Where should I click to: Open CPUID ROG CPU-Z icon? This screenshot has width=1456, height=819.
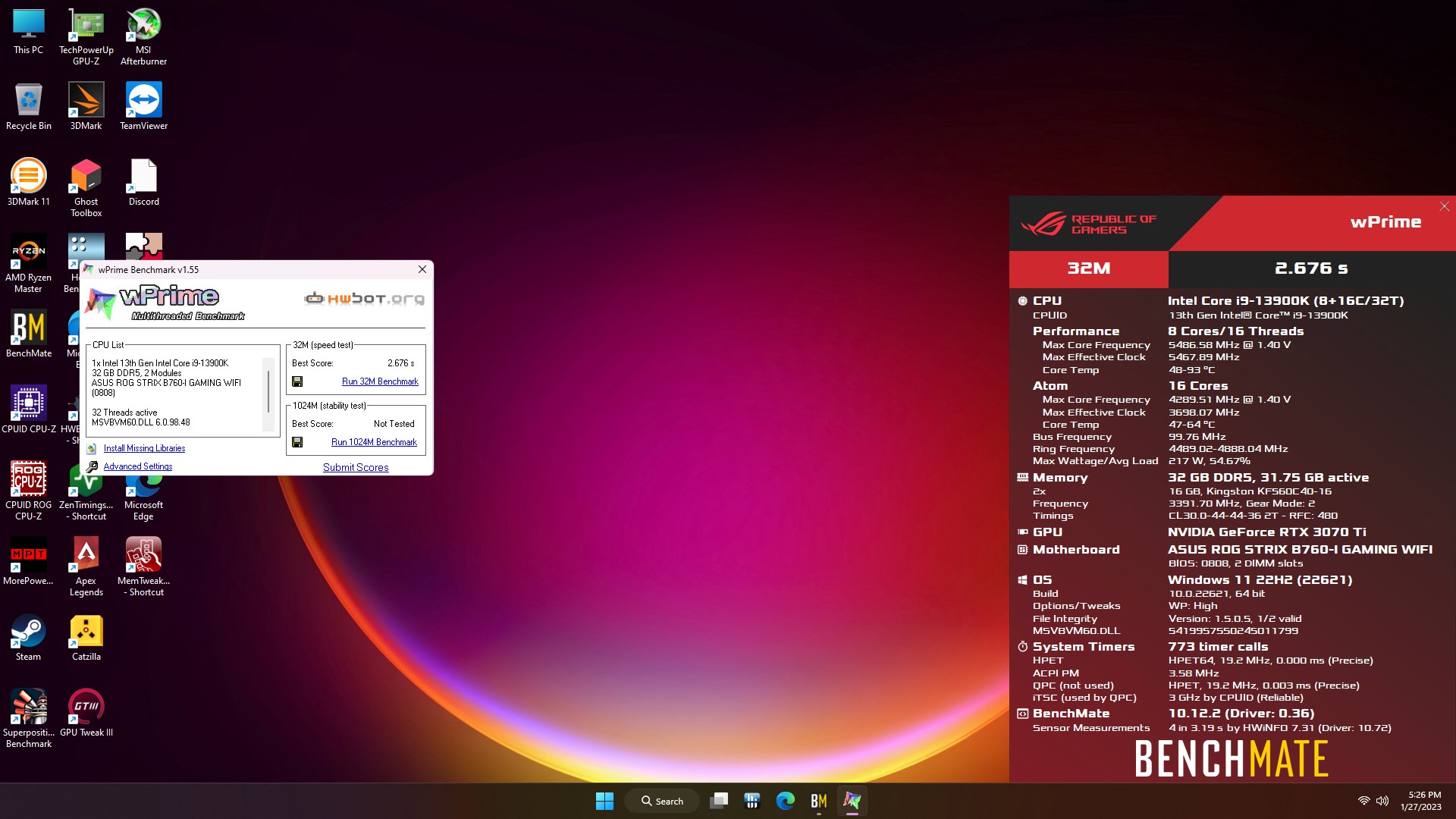pyautogui.click(x=28, y=491)
